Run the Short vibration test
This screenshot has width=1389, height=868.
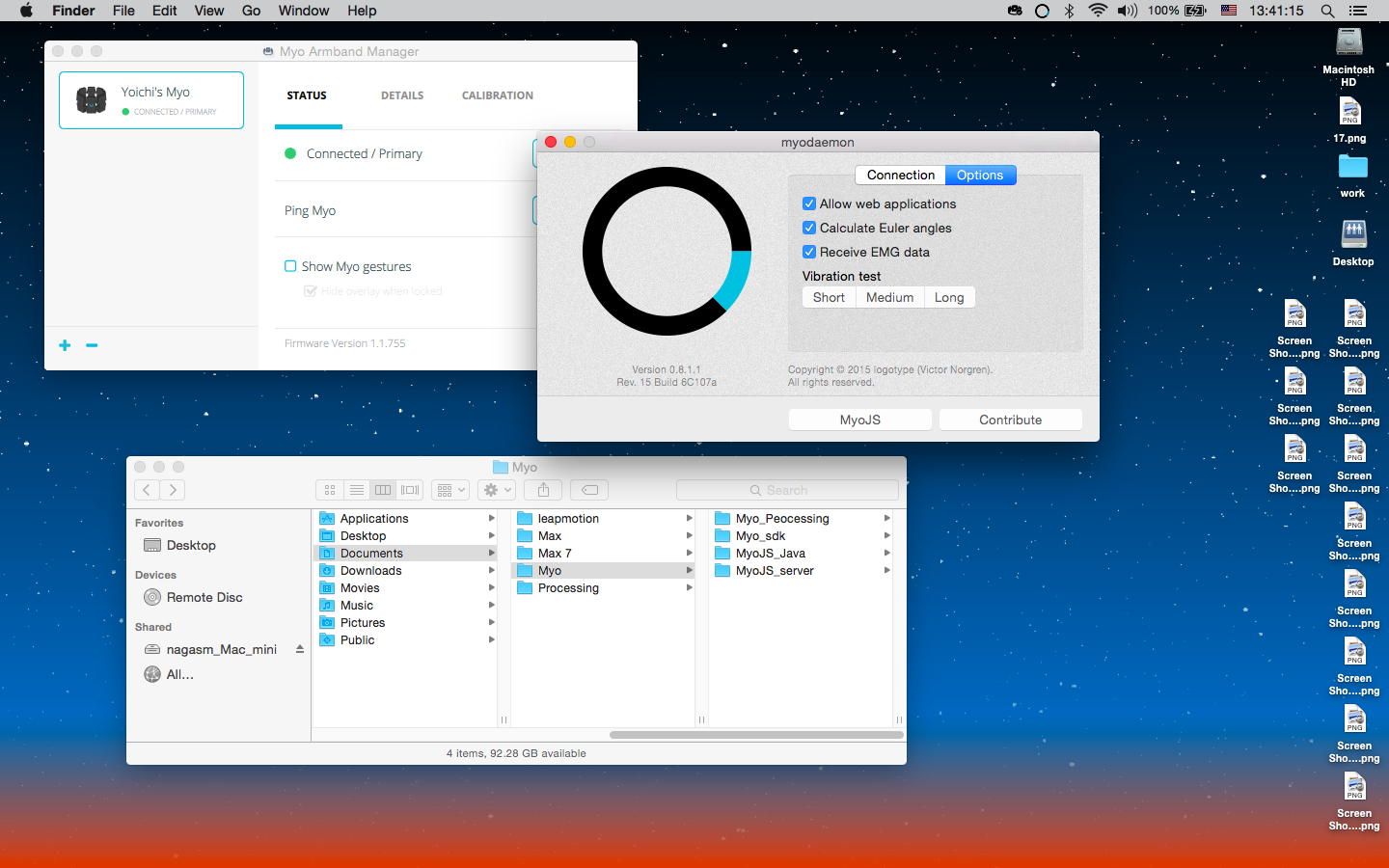[829, 297]
